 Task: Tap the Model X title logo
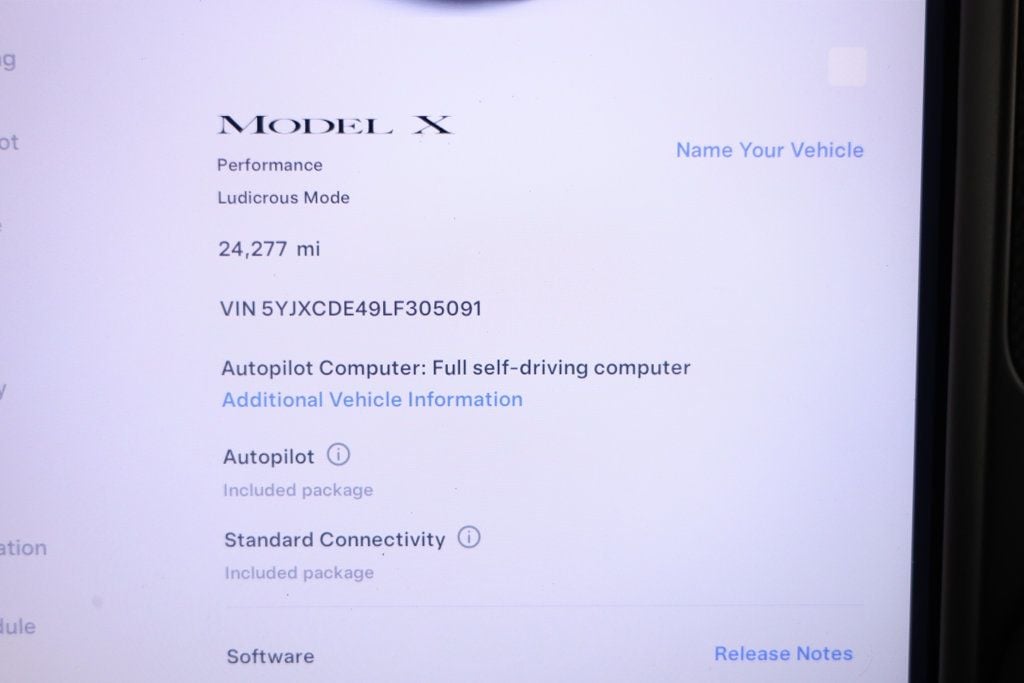(x=334, y=124)
